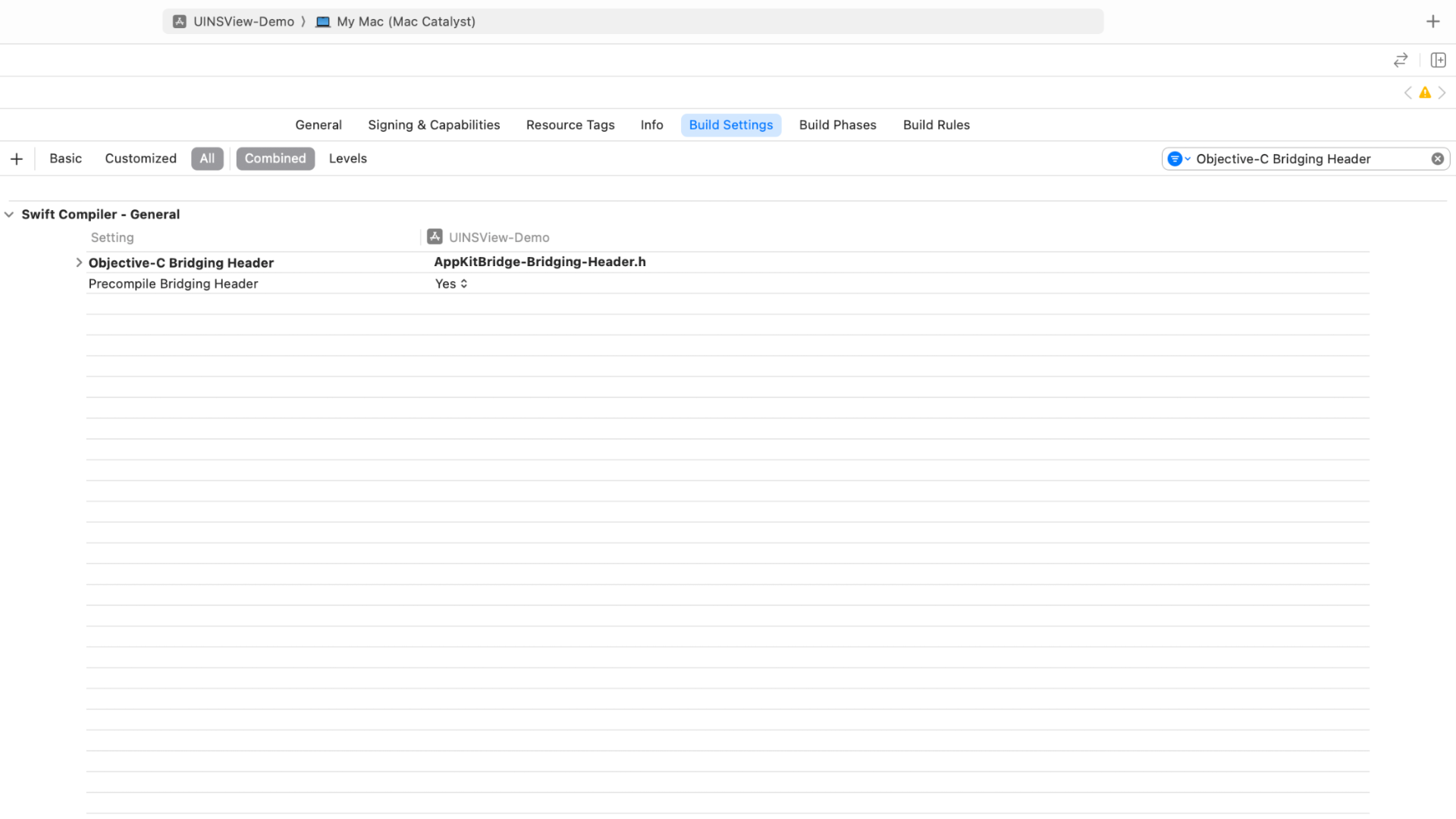Go to the previous issue with the left chevron
Screen dimensions: 1456x819
click(1408, 93)
